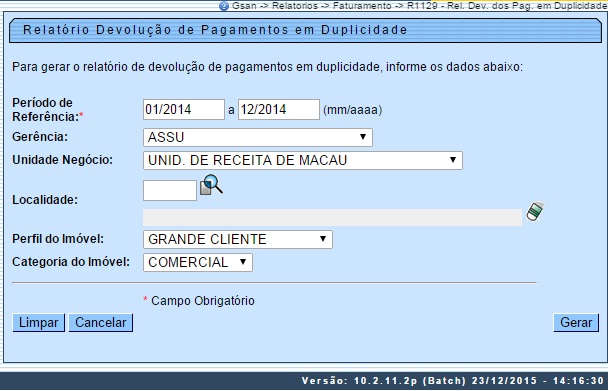Open Categoria do Imóvel dropdown
608x391 pixels.
[x=198, y=262]
